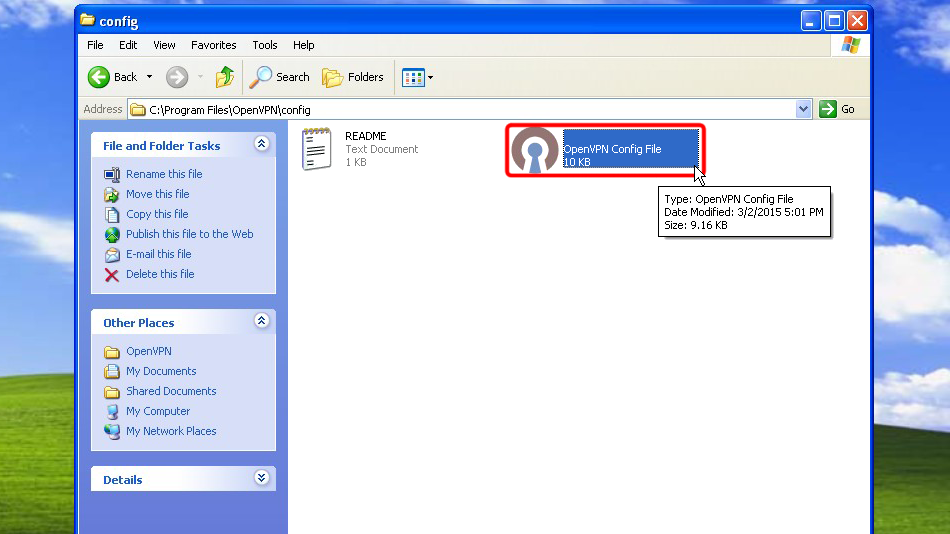Screen dimensions: 950x534
Task: Collapse the Other Places panel
Action: coord(262,321)
